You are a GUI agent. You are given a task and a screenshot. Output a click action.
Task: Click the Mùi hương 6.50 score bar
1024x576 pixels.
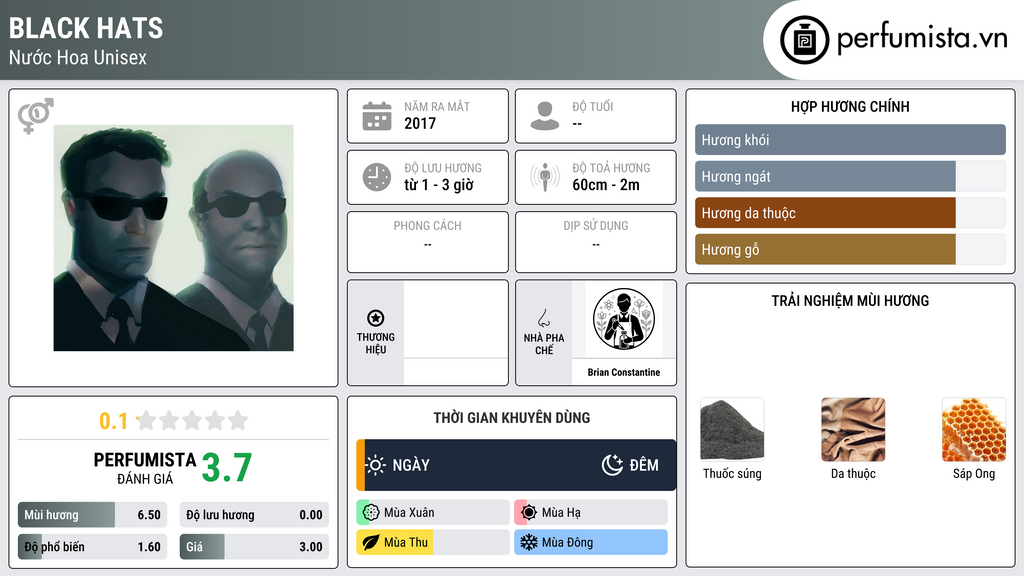pyautogui.click(x=93, y=515)
